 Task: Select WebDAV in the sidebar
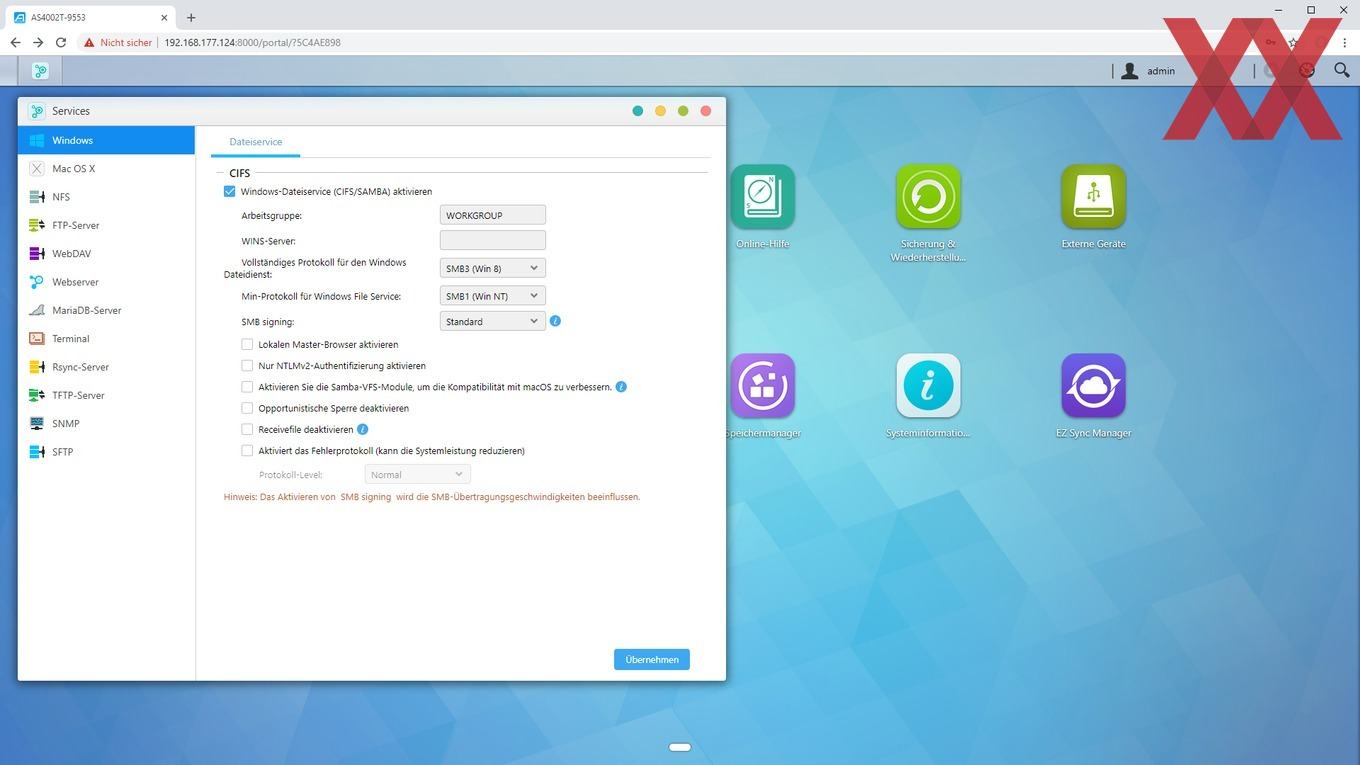106,254
